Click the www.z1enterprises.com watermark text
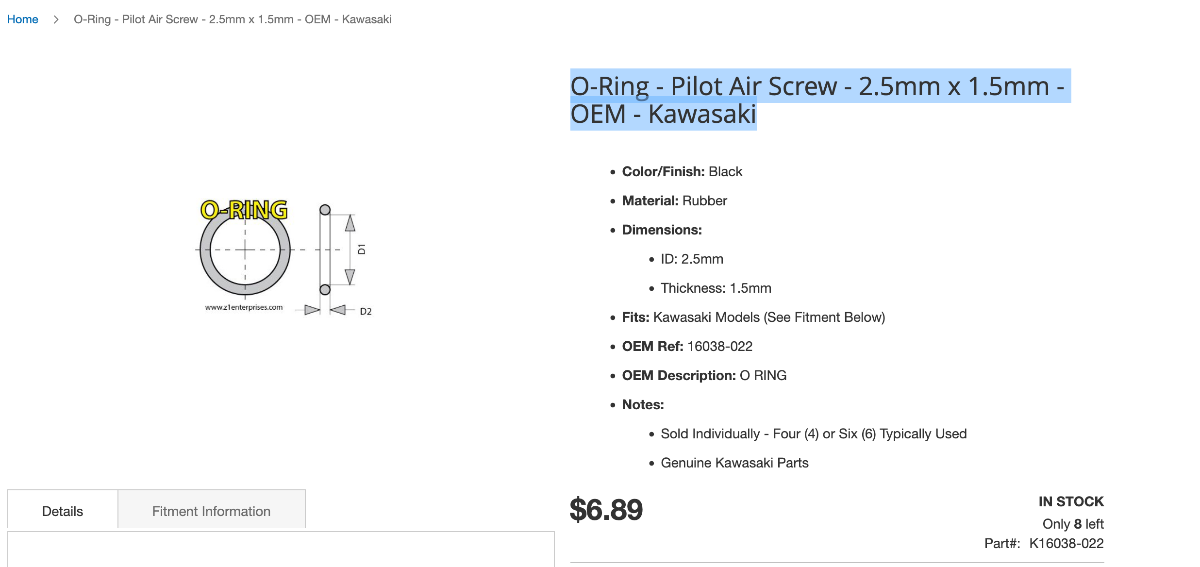 point(244,308)
